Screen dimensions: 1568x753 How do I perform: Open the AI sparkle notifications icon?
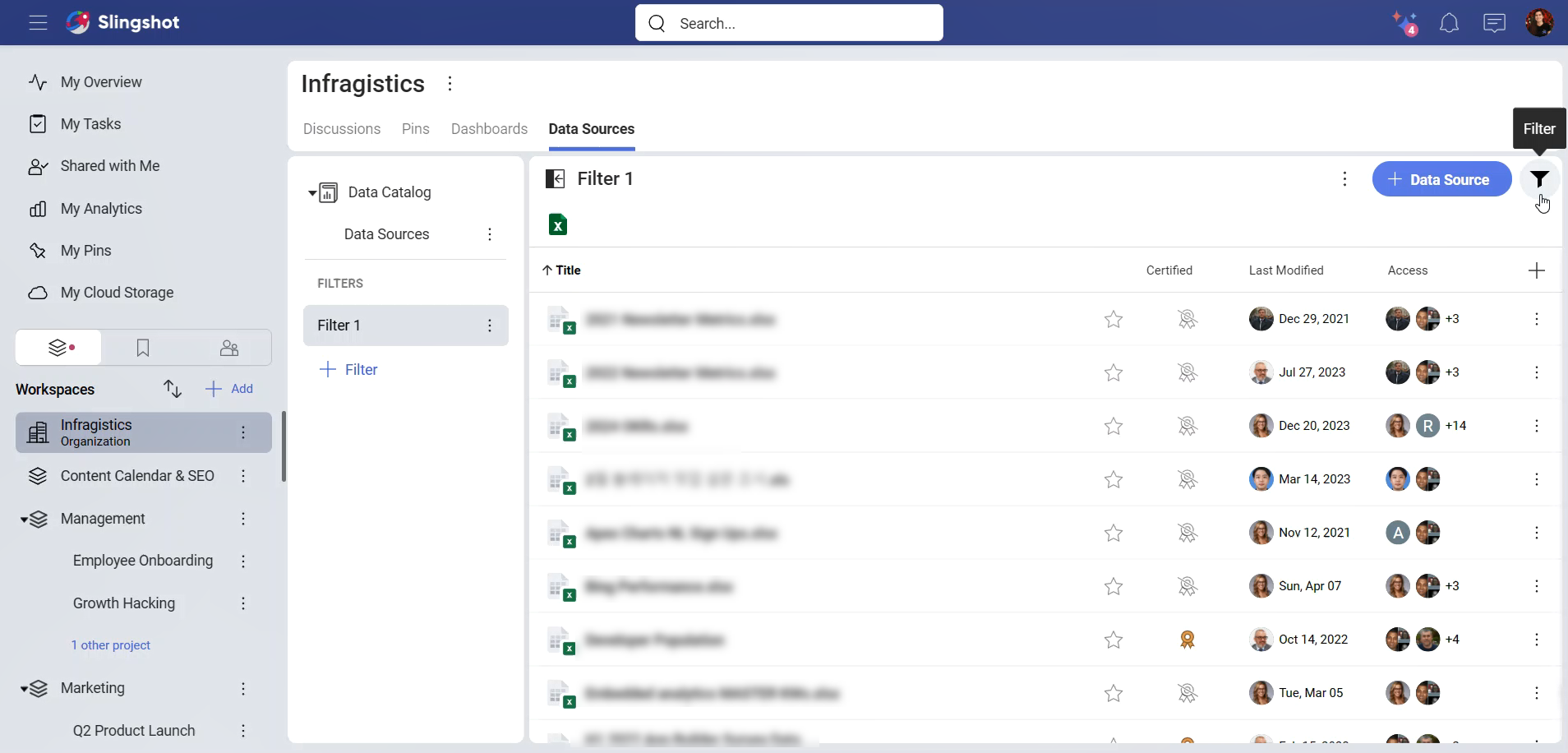pos(1404,23)
